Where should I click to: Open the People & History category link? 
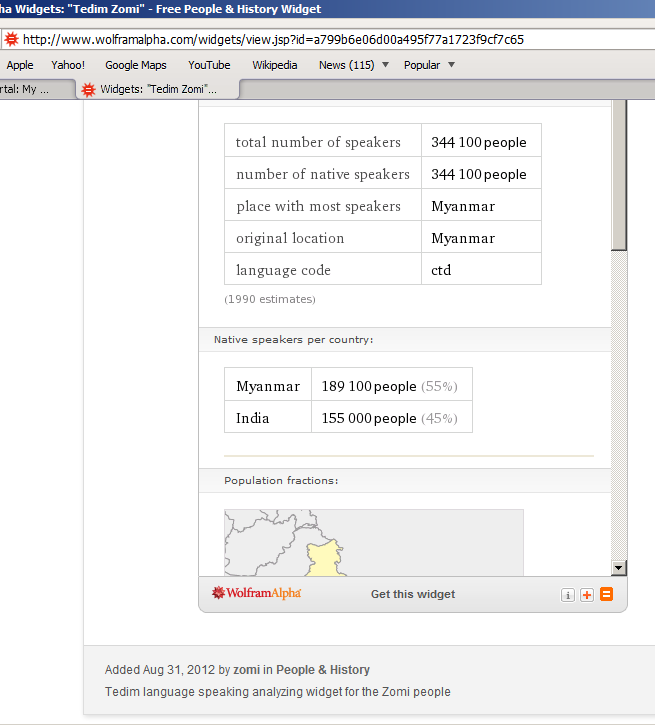[x=323, y=670]
